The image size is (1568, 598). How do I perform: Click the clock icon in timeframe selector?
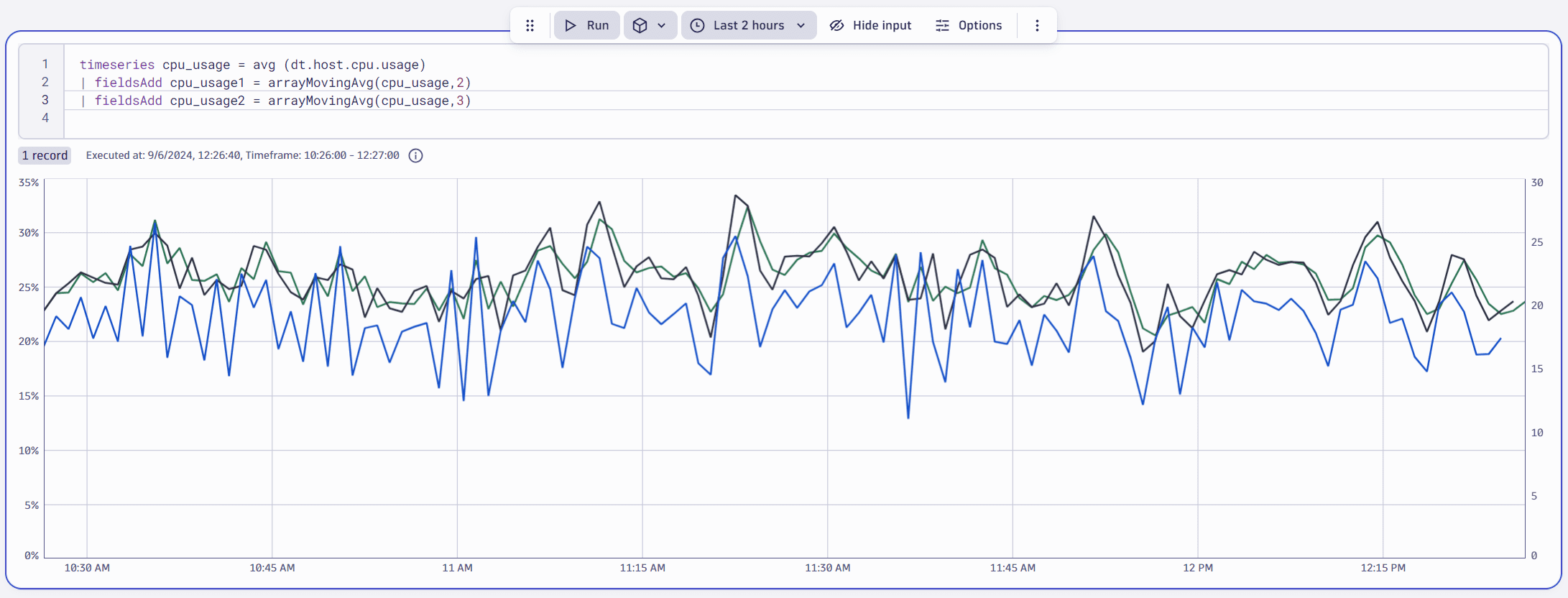[x=697, y=25]
